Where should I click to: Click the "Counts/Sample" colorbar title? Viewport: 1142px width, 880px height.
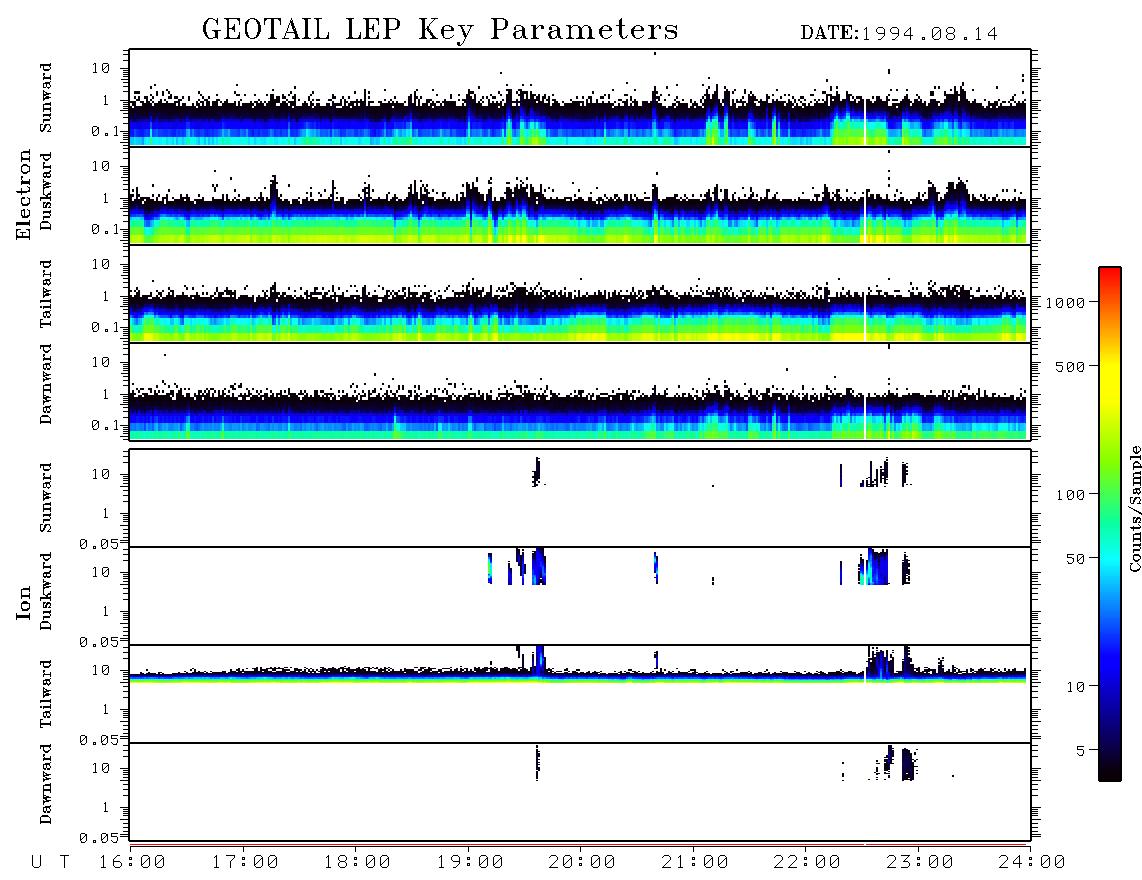pos(1134,508)
